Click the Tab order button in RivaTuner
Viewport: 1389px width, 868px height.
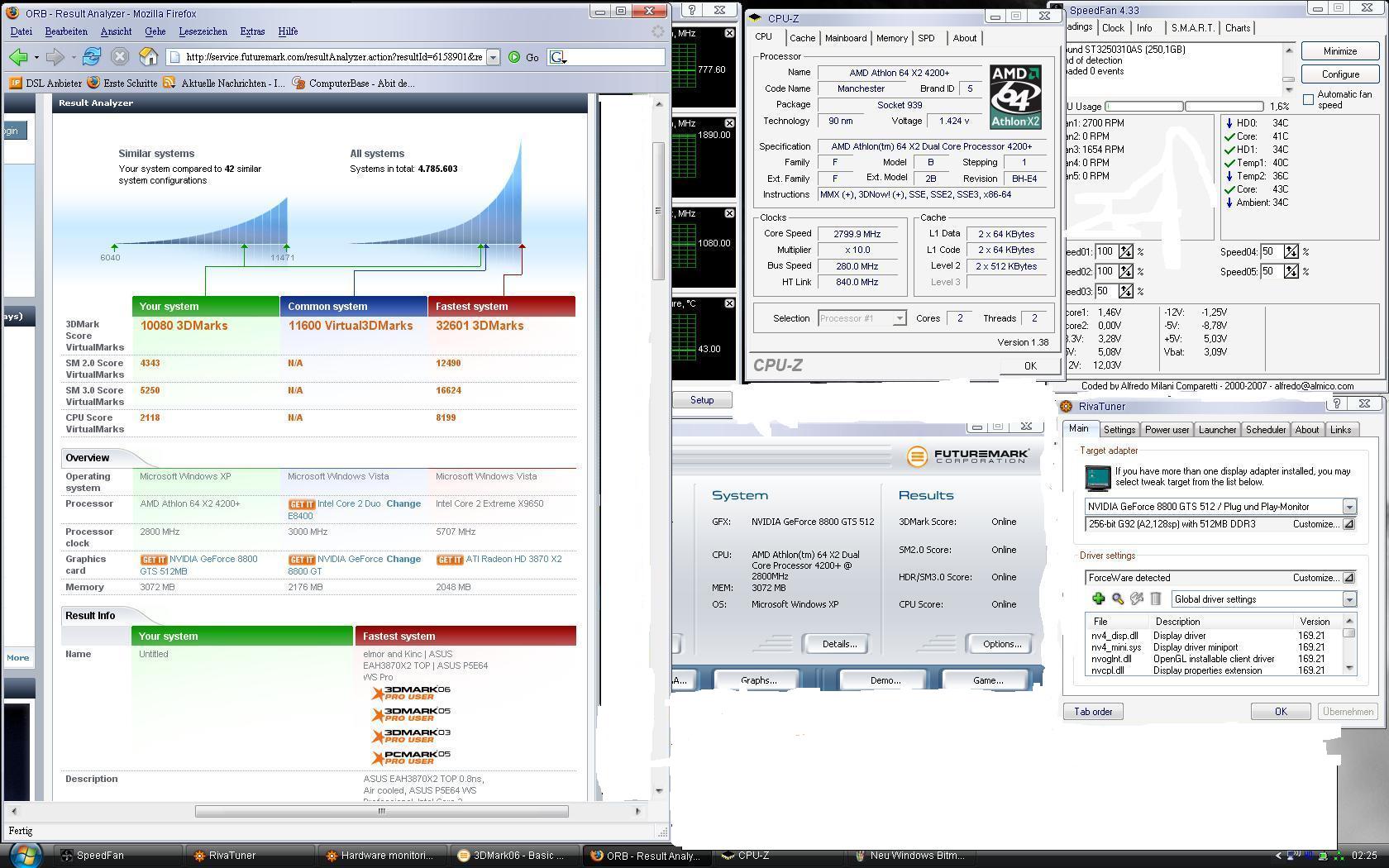coord(1093,712)
